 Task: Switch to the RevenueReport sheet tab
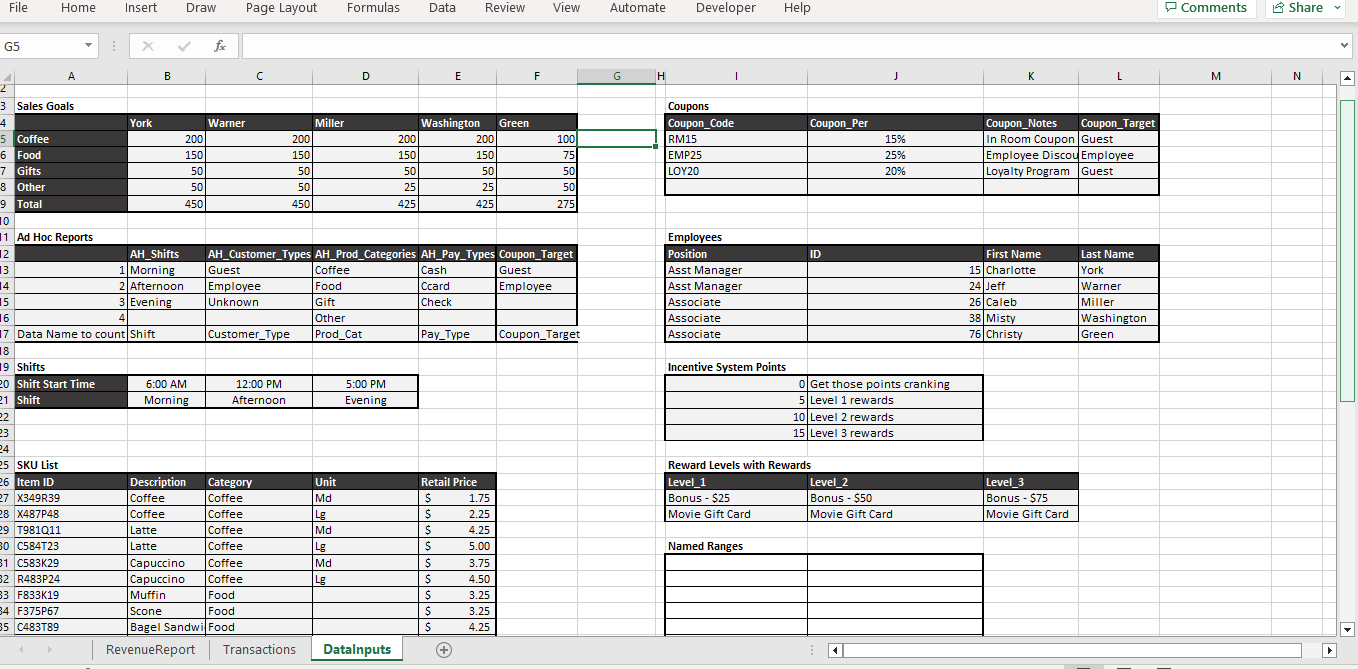(x=150, y=650)
